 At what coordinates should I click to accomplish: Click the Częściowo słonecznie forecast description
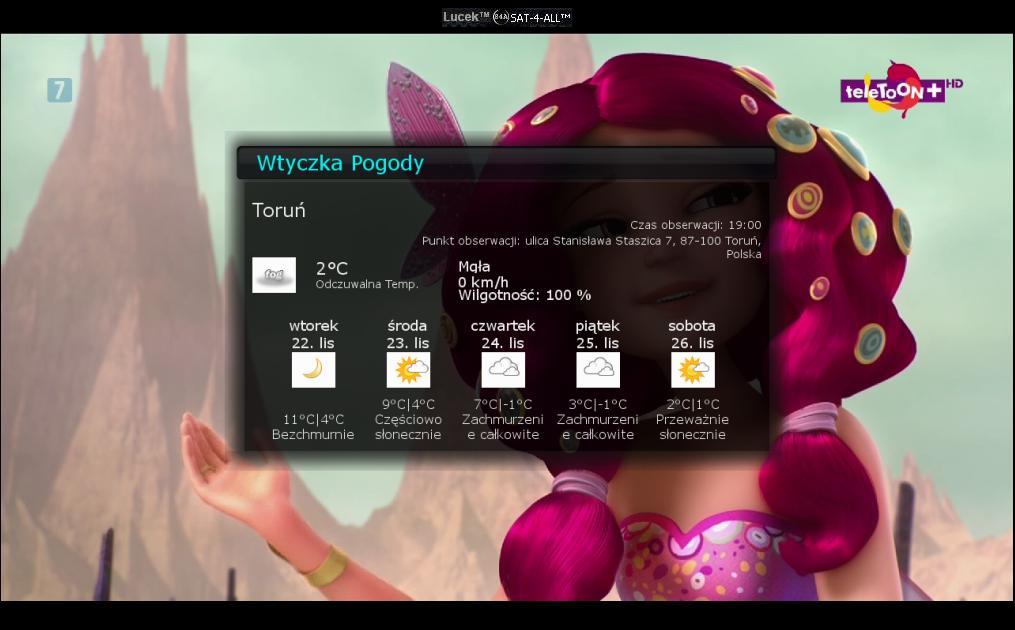coord(408,427)
